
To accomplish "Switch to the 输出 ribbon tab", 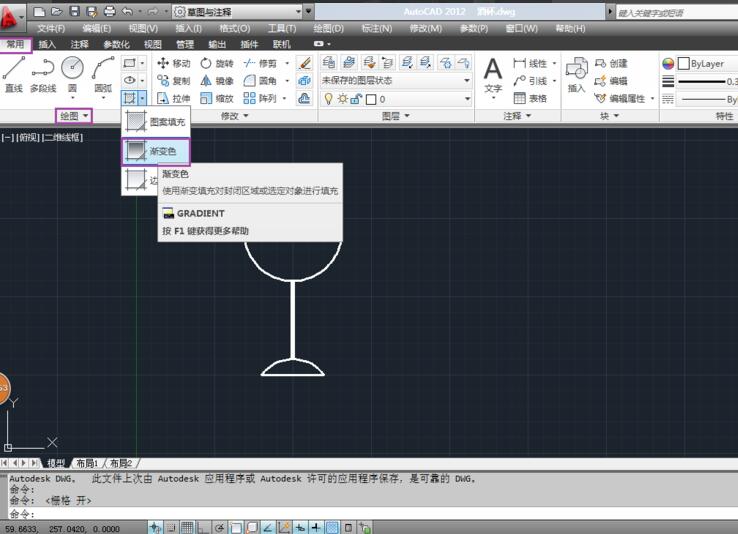I will point(217,44).
